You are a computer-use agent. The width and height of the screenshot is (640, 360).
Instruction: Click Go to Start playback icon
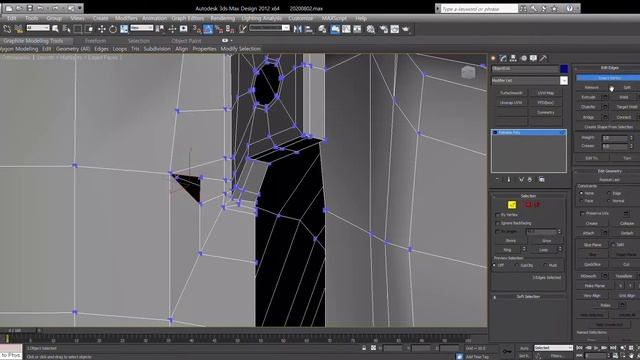click(579, 348)
